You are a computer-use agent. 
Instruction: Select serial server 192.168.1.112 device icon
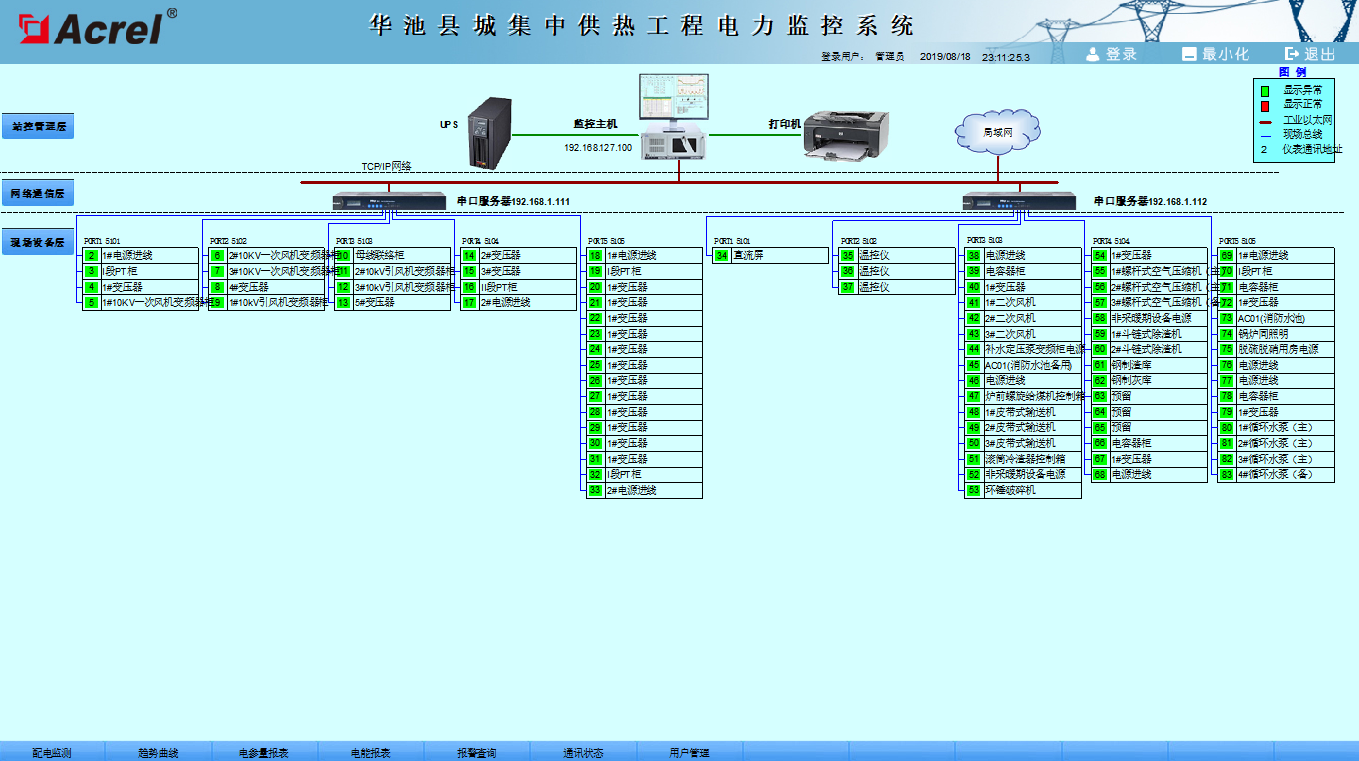point(1020,201)
